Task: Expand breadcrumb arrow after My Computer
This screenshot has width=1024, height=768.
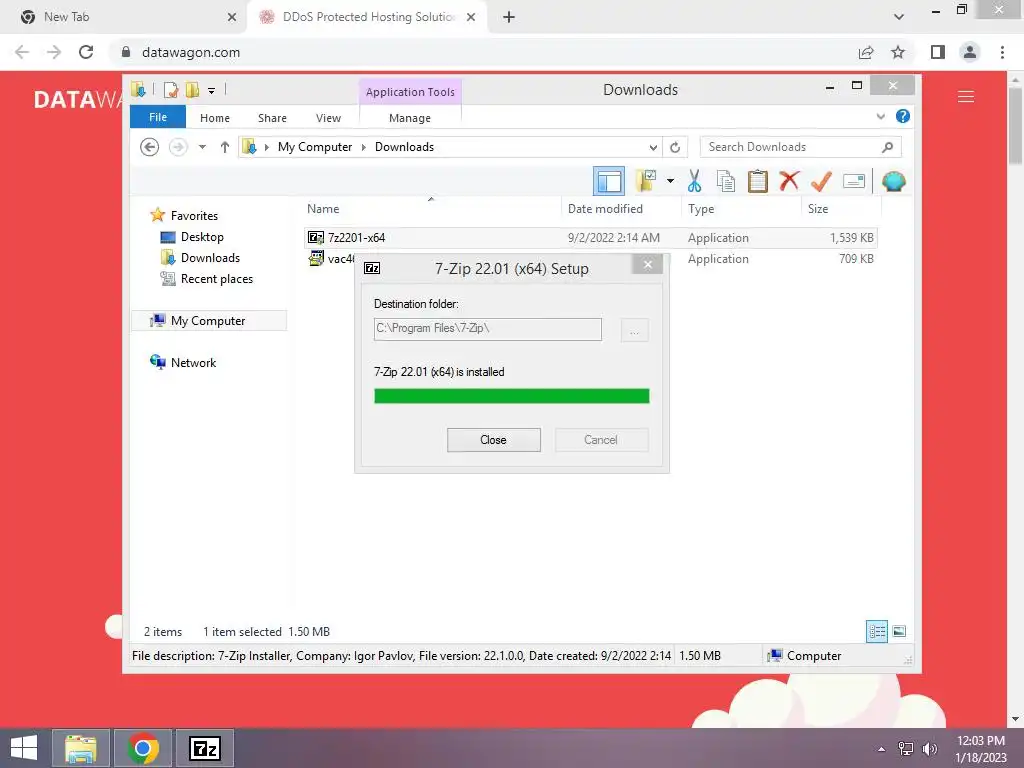Action: 364,147
